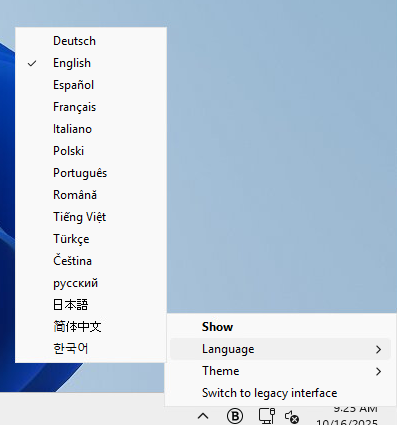397x425 pixels.
Task: Open the Language submenu item
Action: coord(280,349)
